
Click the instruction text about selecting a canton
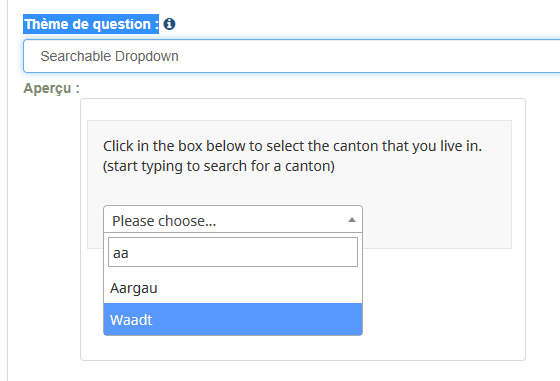(x=292, y=146)
